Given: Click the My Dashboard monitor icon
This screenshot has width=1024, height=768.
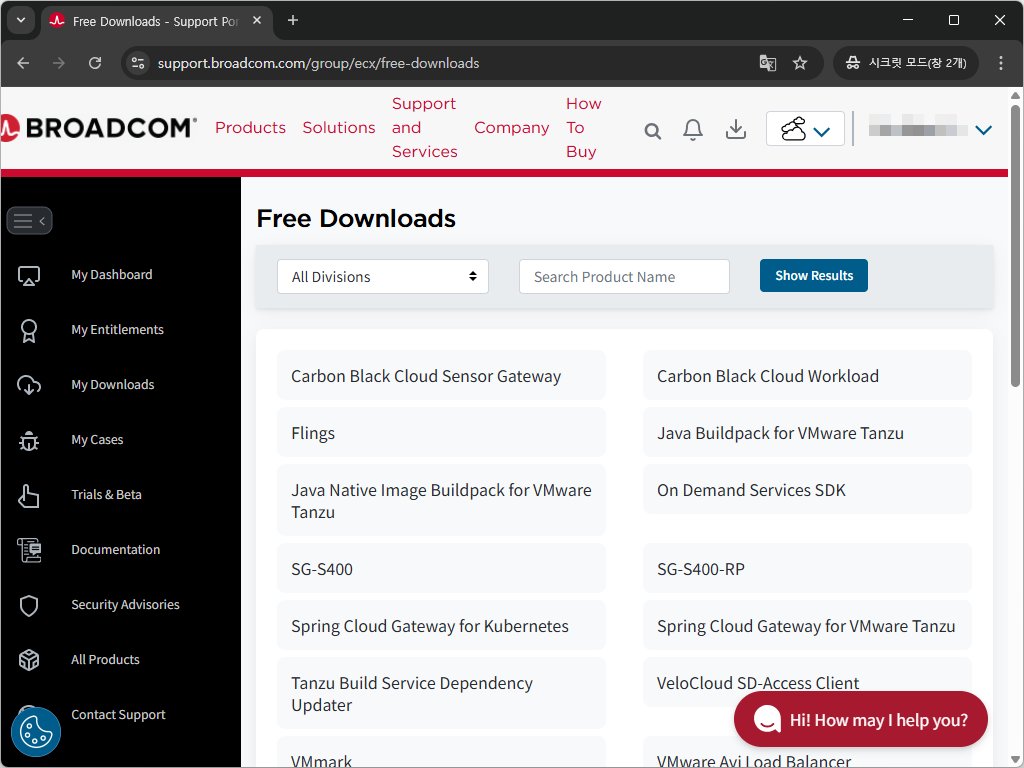Looking at the screenshot, I should coord(29,276).
